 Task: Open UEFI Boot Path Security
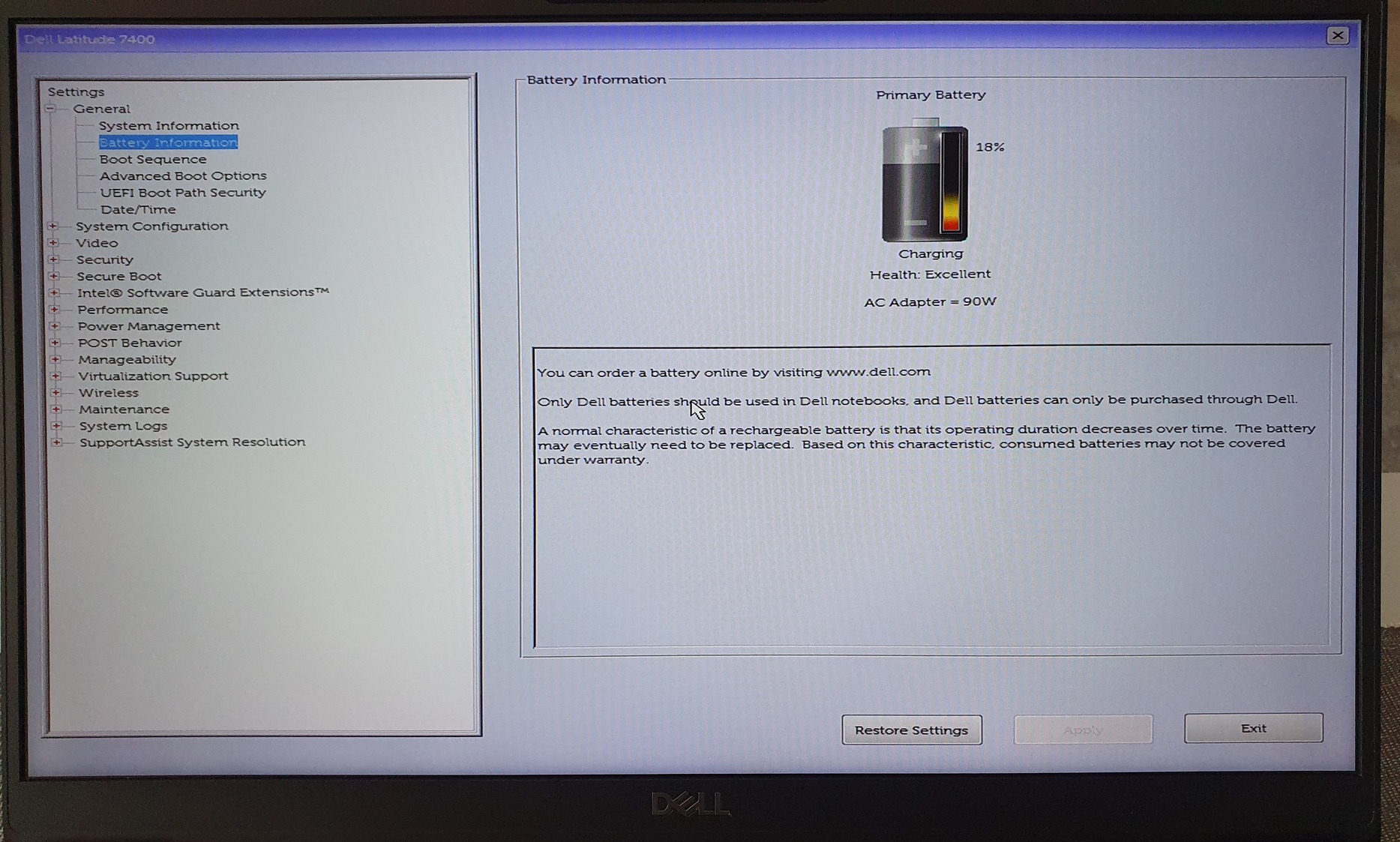(183, 193)
